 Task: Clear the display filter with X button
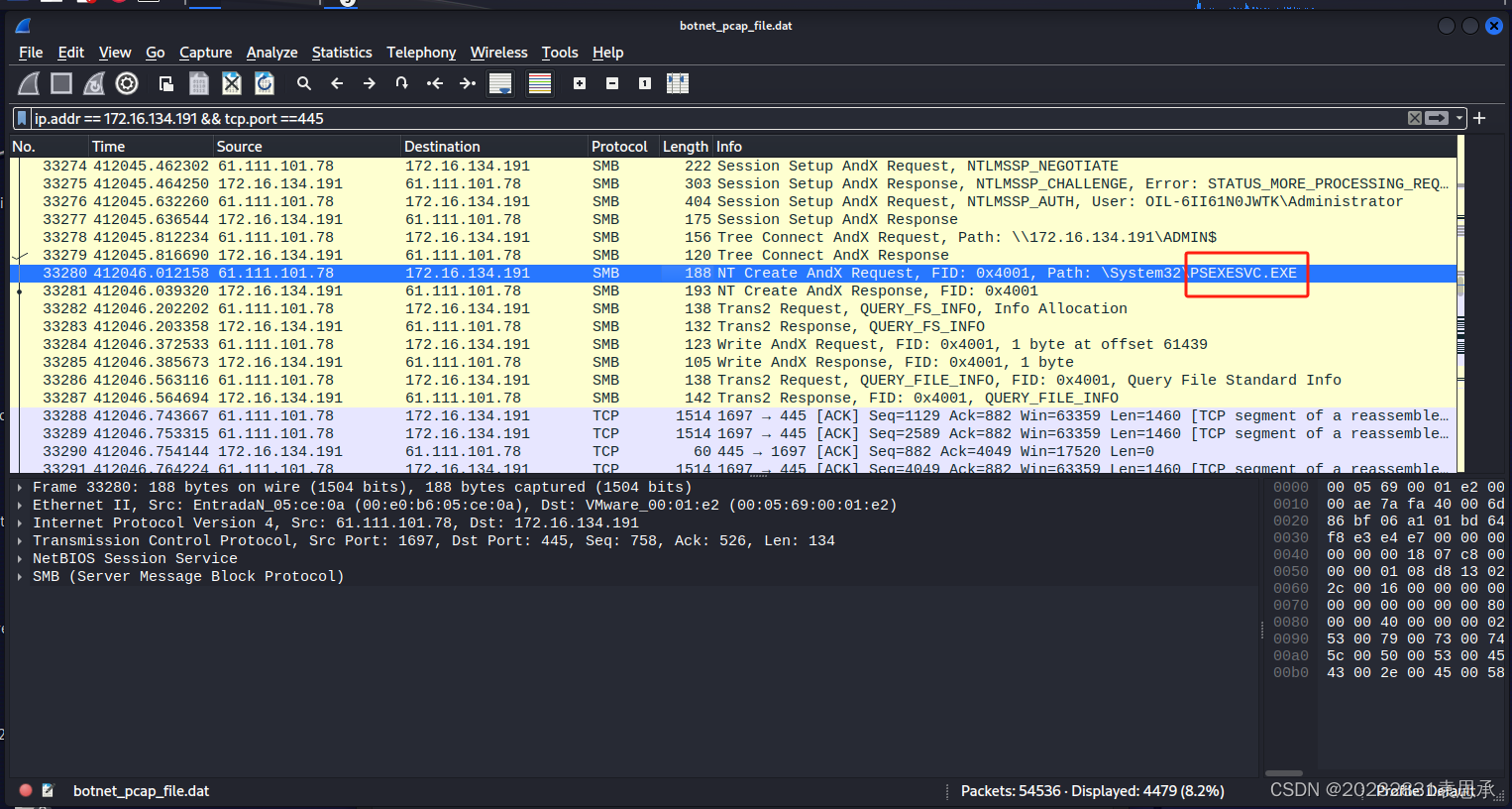click(x=1415, y=118)
